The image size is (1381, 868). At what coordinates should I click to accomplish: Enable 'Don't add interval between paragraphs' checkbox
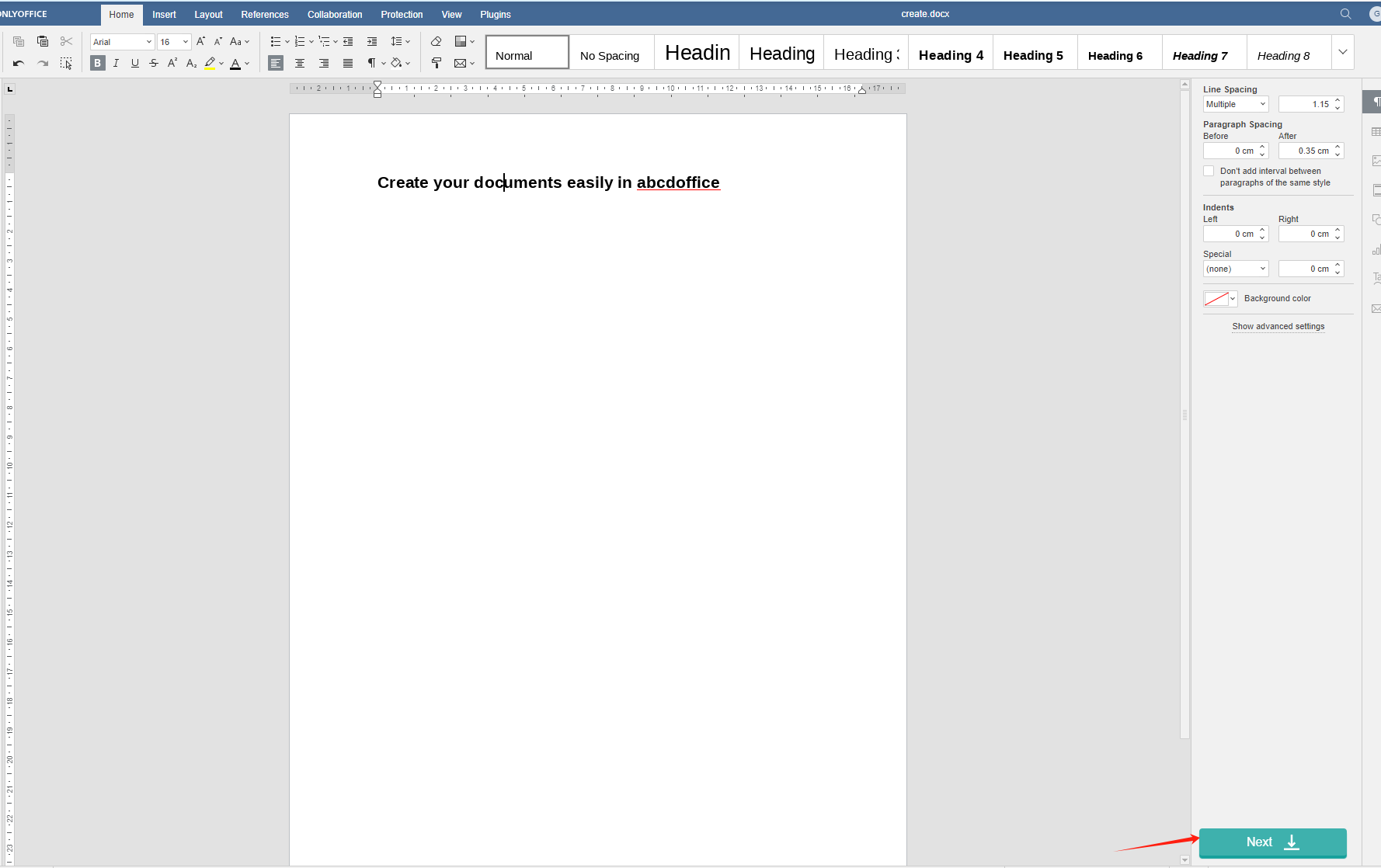[1209, 171]
